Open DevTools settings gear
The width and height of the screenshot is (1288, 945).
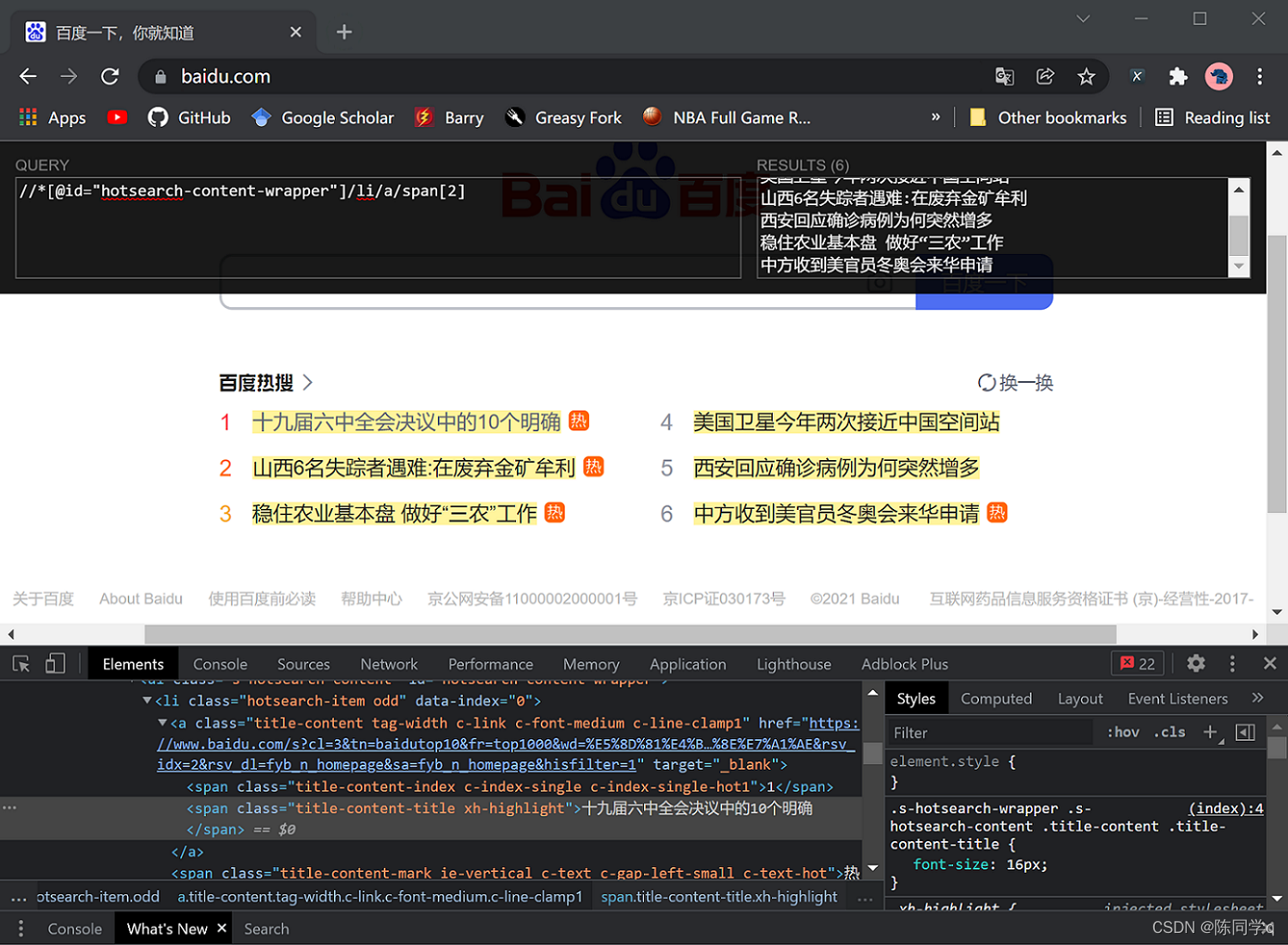click(1196, 663)
